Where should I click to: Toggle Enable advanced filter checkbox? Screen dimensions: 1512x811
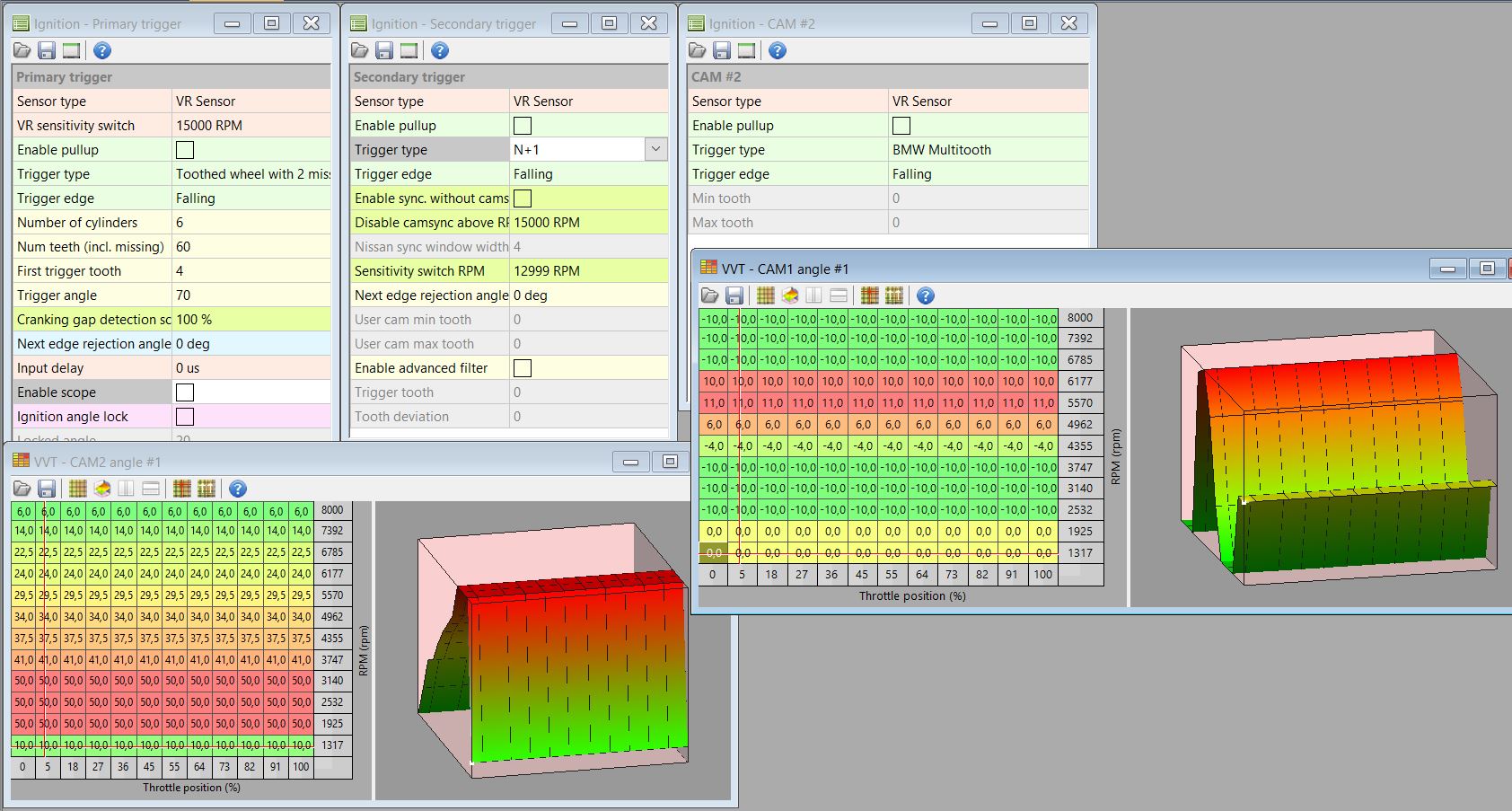coord(523,368)
